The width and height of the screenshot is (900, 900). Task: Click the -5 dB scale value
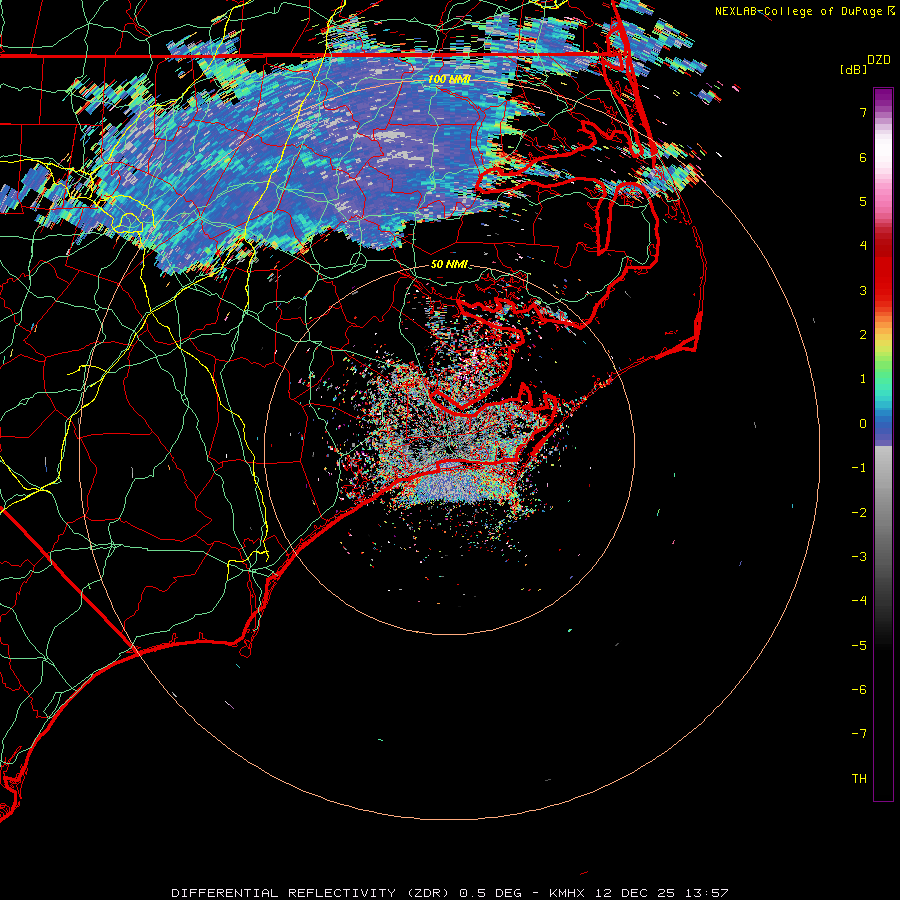(x=859, y=646)
